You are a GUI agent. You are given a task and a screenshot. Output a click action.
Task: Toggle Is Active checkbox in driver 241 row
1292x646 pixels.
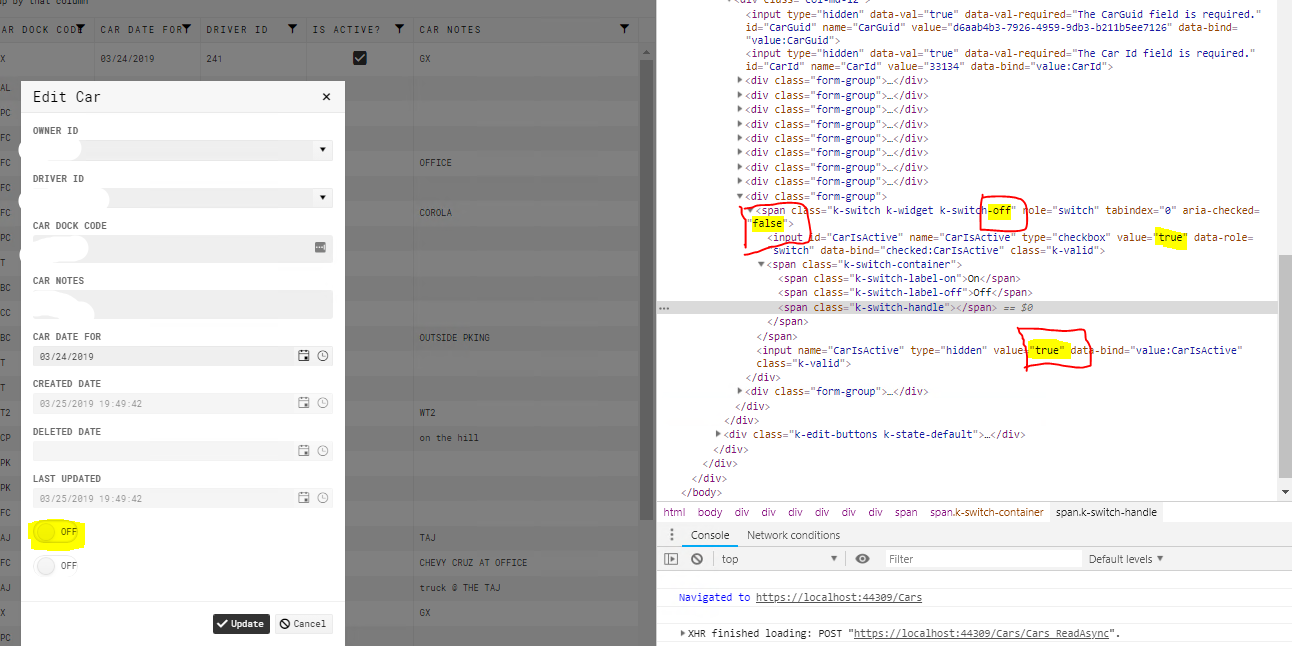point(360,59)
